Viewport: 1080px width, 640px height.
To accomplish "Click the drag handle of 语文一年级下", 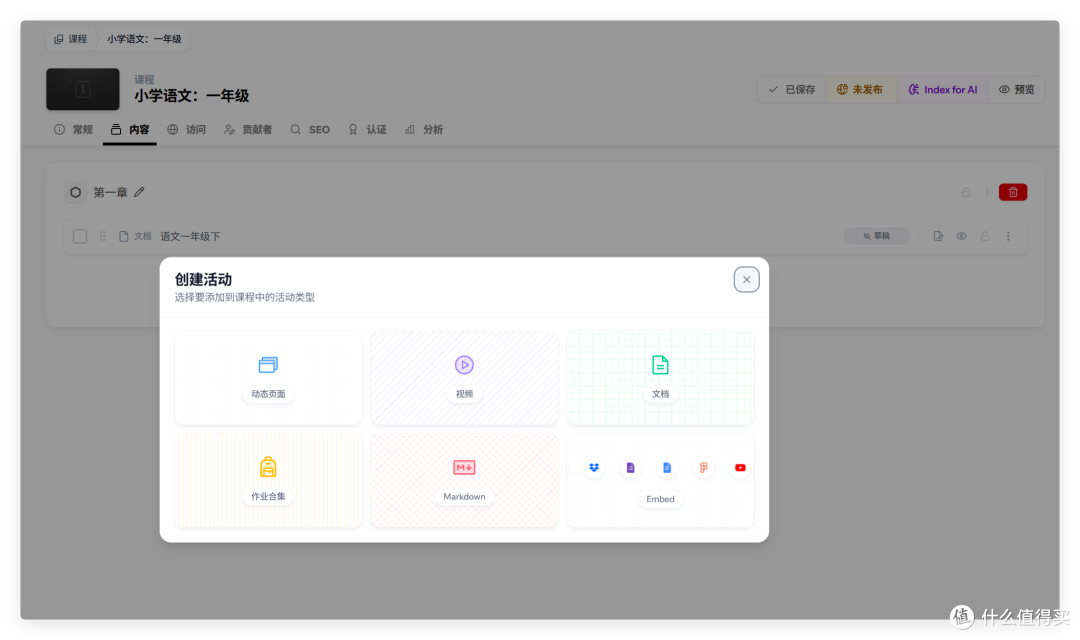I will (x=103, y=236).
